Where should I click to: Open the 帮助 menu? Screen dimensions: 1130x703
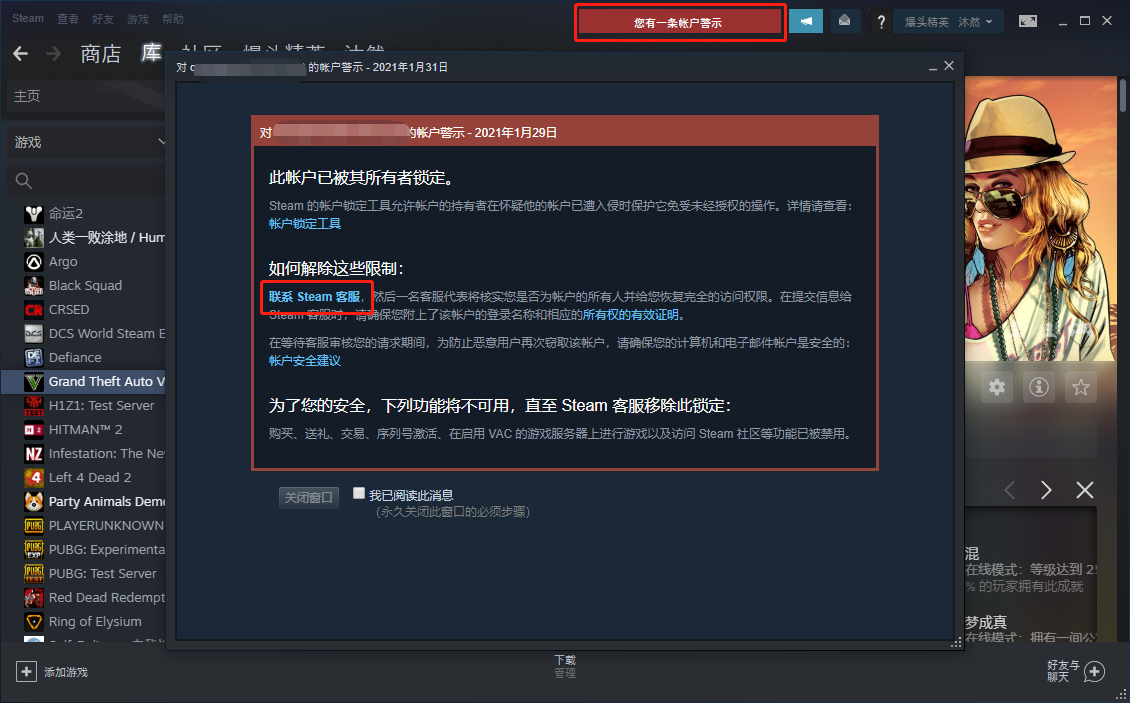[x=172, y=19]
